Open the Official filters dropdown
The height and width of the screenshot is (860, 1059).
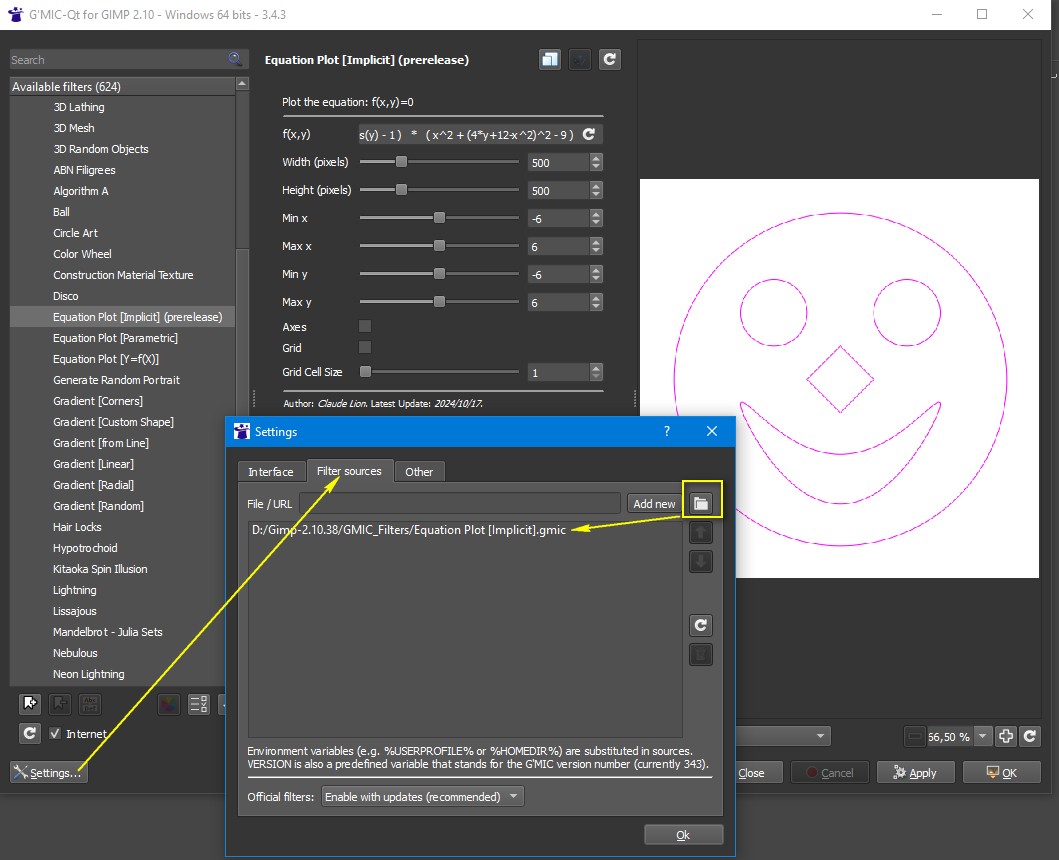423,796
